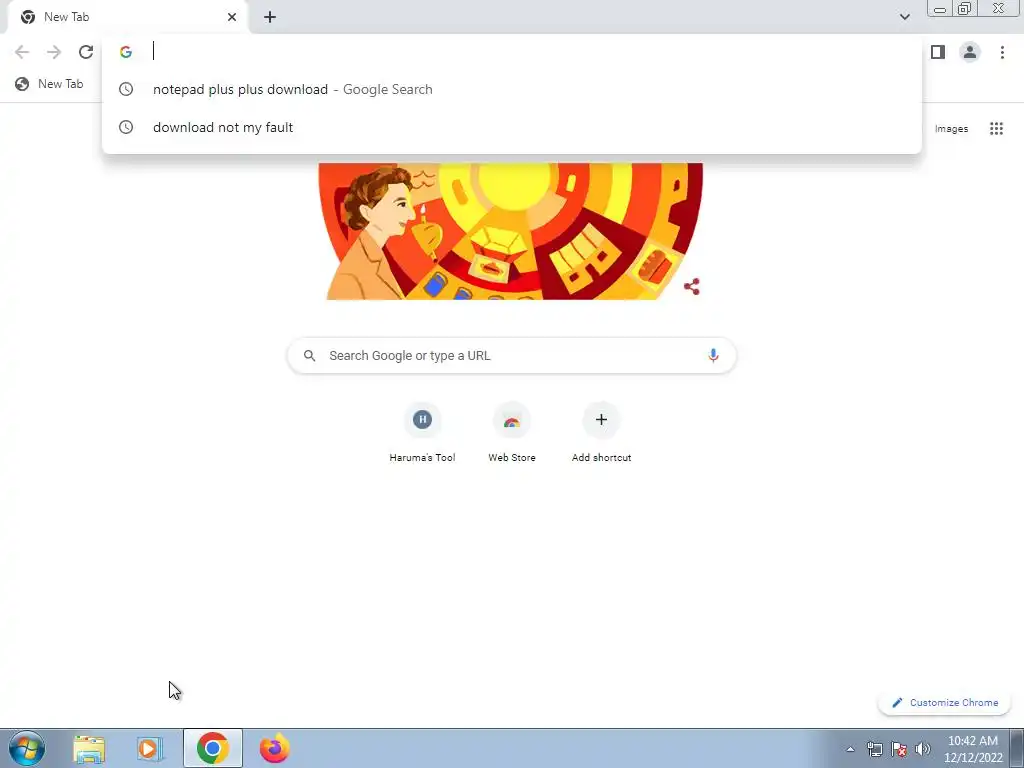Click the Show desktop strip
The image size is (1024, 768).
(1017, 748)
